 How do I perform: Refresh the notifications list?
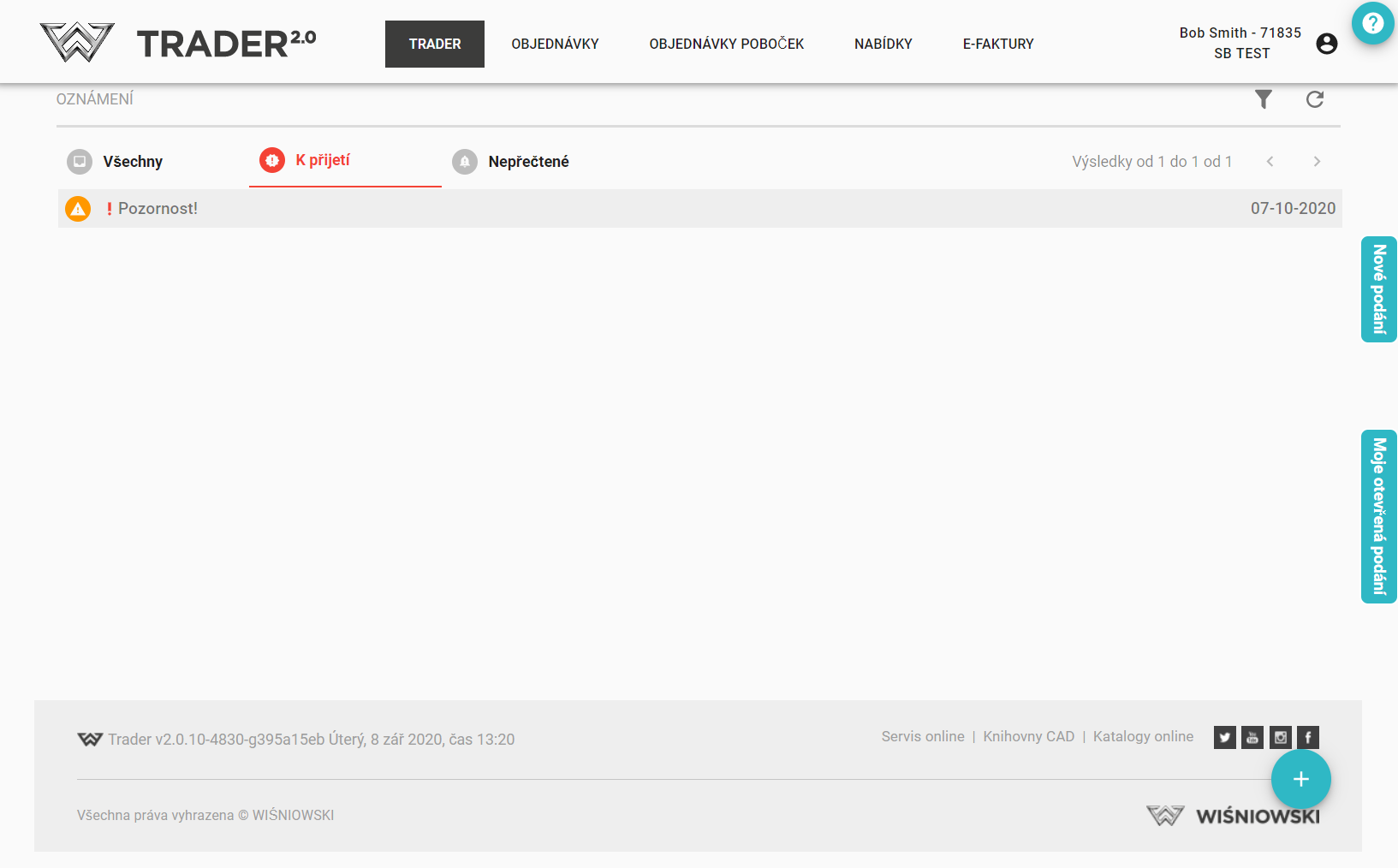tap(1314, 99)
